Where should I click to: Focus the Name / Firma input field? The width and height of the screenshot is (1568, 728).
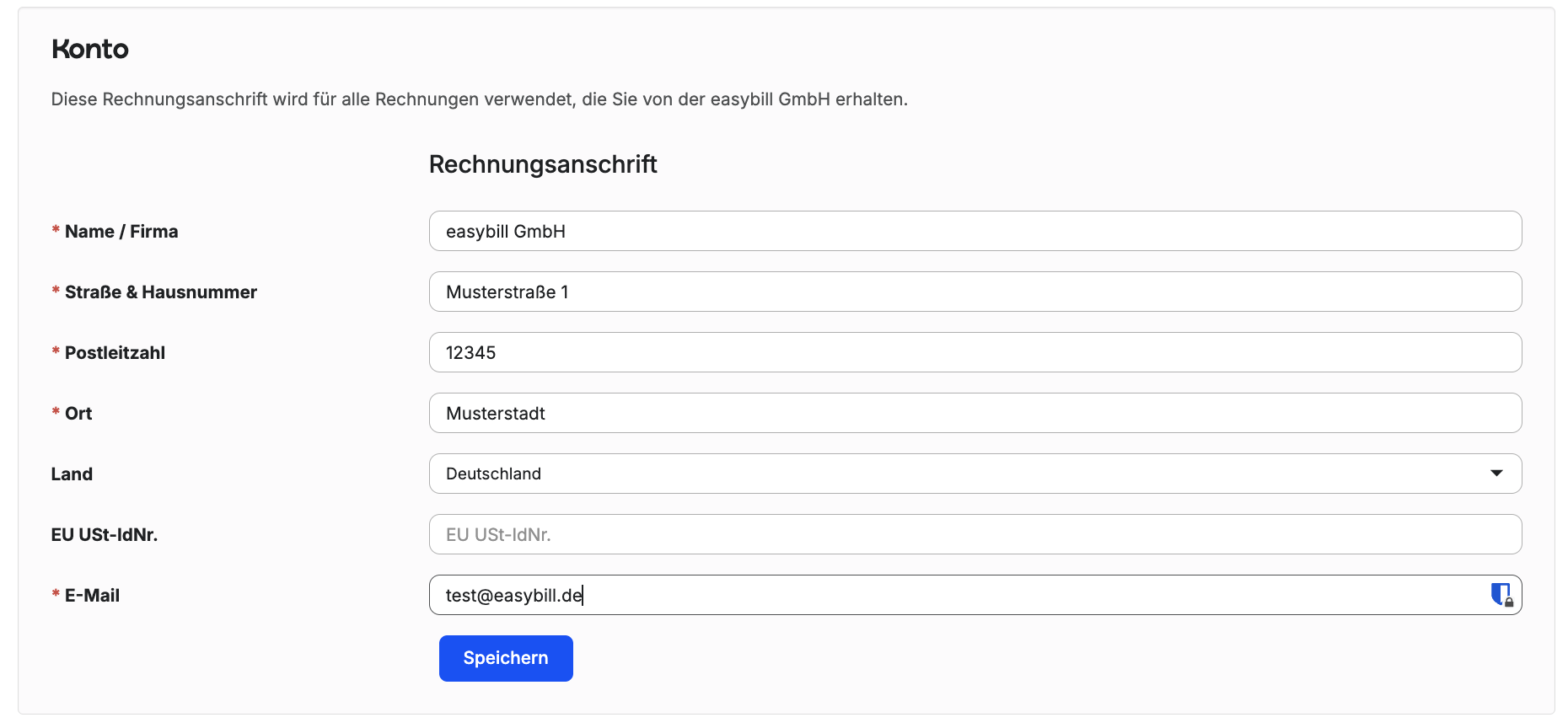click(x=975, y=231)
